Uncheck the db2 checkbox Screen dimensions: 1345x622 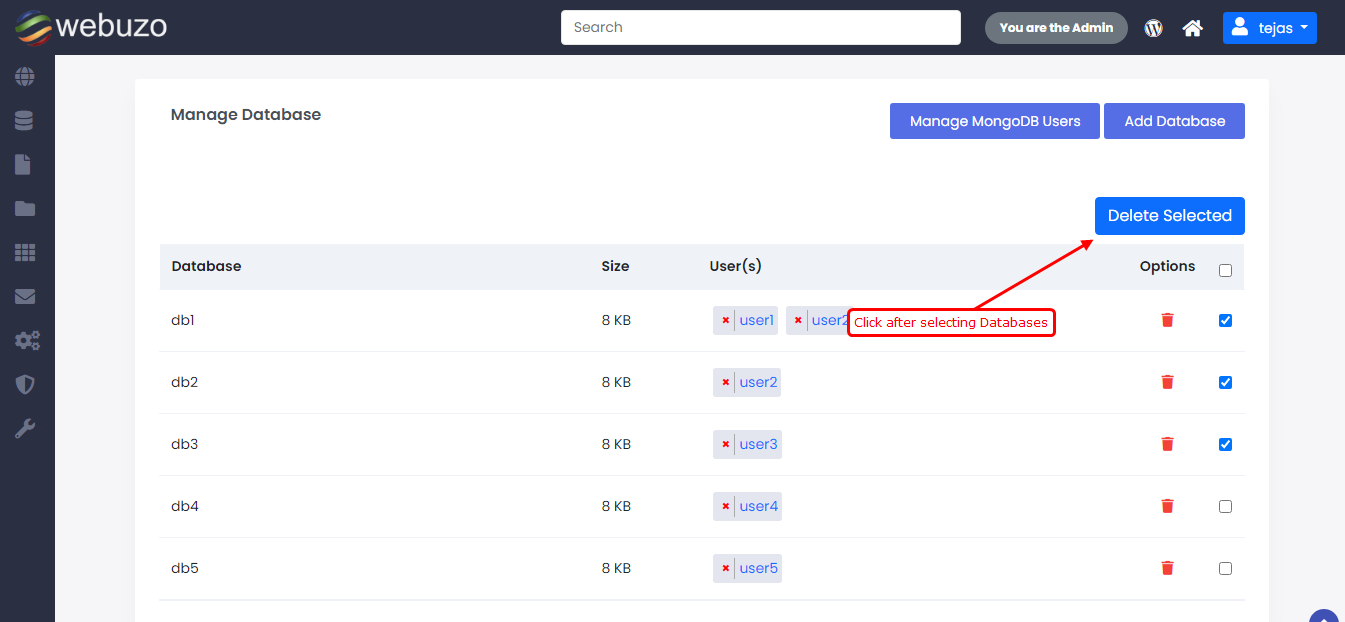click(1225, 383)
